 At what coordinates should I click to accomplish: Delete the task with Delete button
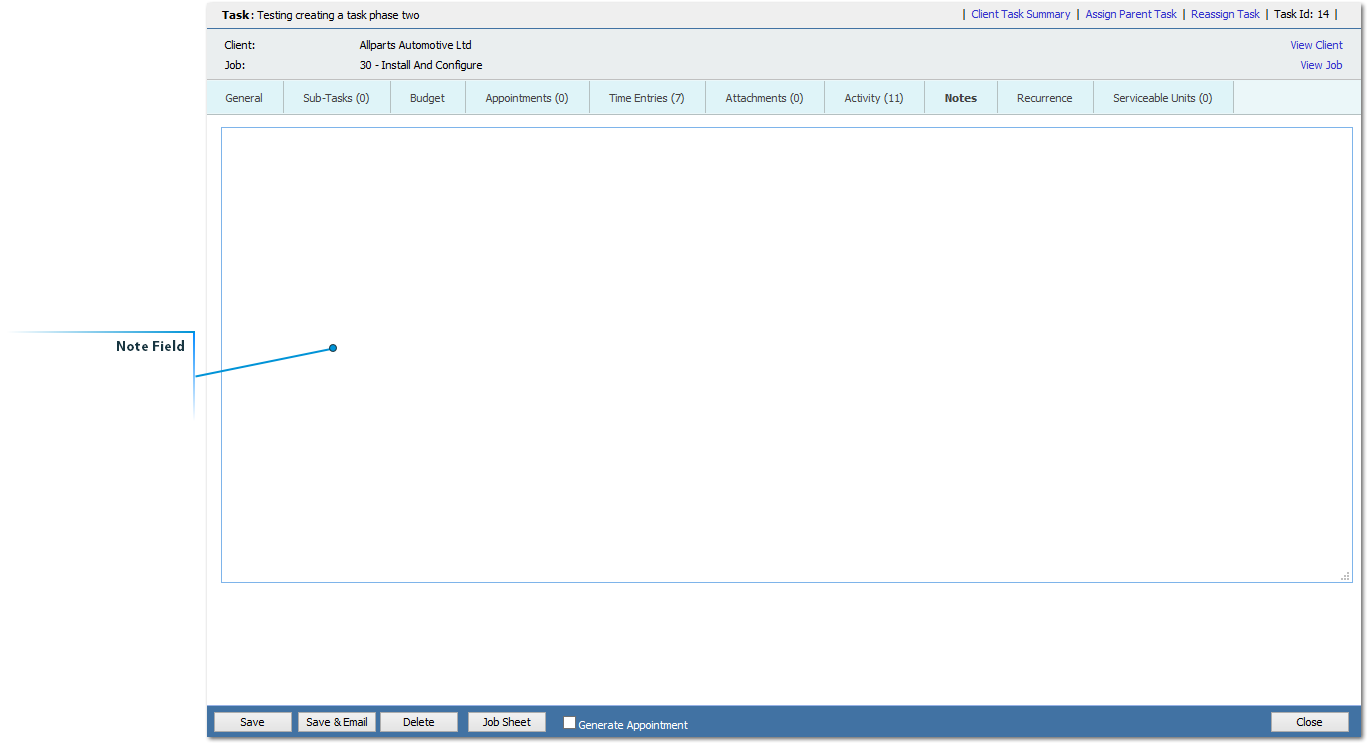click(419, 722)
